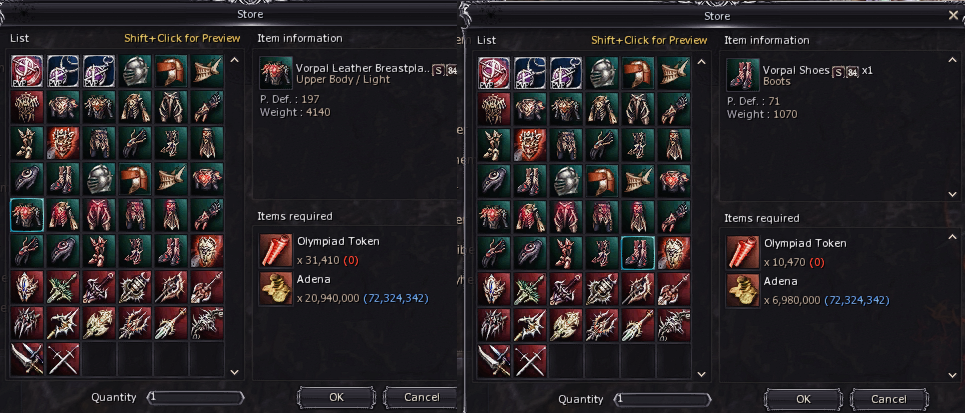Image resolution: width=965 pixels, height=413 pixels.
Task: Focus the Quantity field in the Vorpal Shoes store
Action: click(x=663, y=399)
